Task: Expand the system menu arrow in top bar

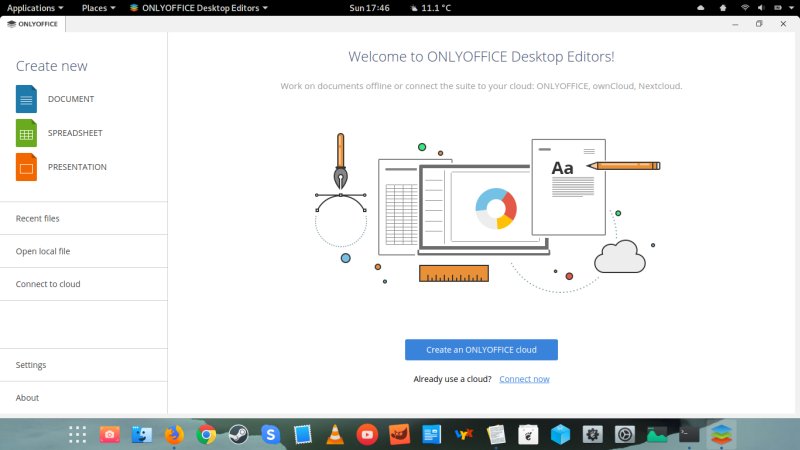Action: tap(791, 8)
